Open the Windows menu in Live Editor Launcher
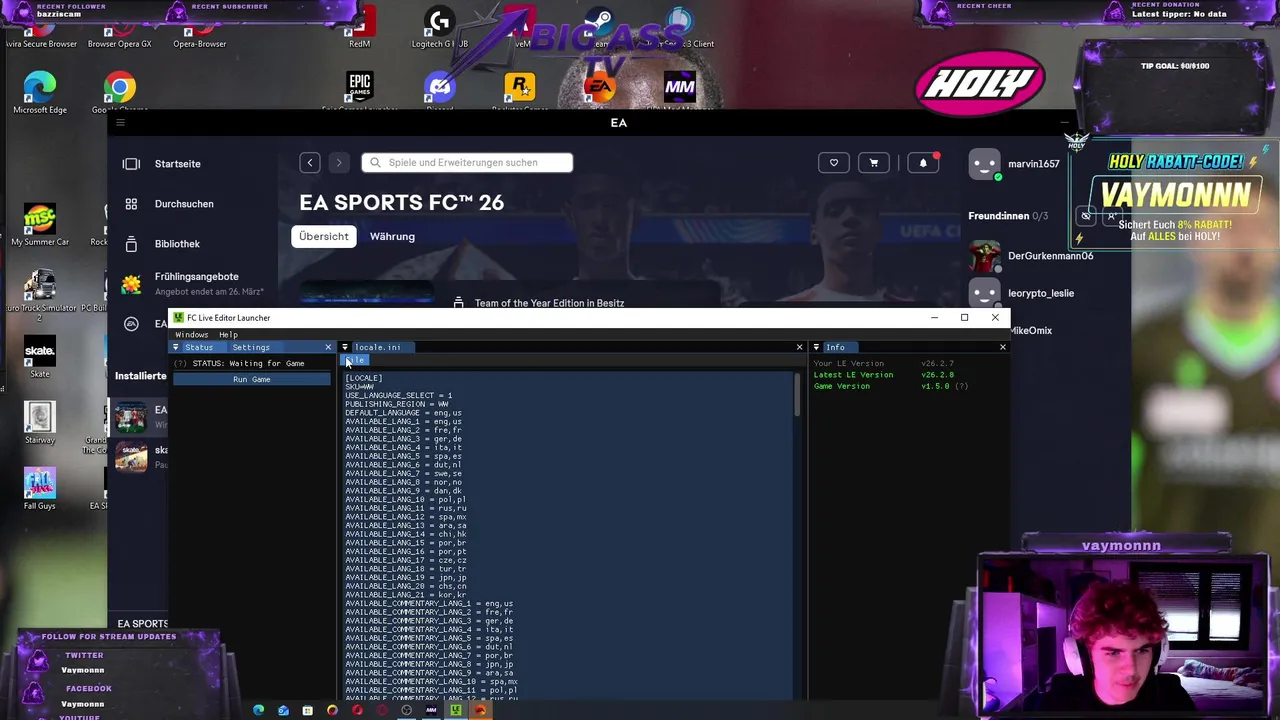Screen dimensions: 1280x720 click(x=191, y=335)
